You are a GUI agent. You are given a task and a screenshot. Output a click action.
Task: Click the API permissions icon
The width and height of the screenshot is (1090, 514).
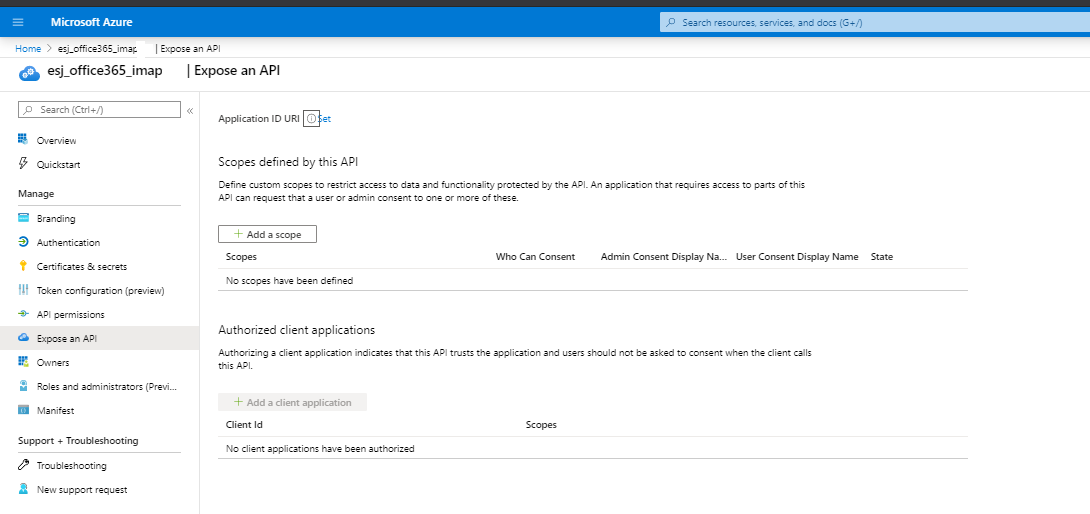tap(24, 314)
